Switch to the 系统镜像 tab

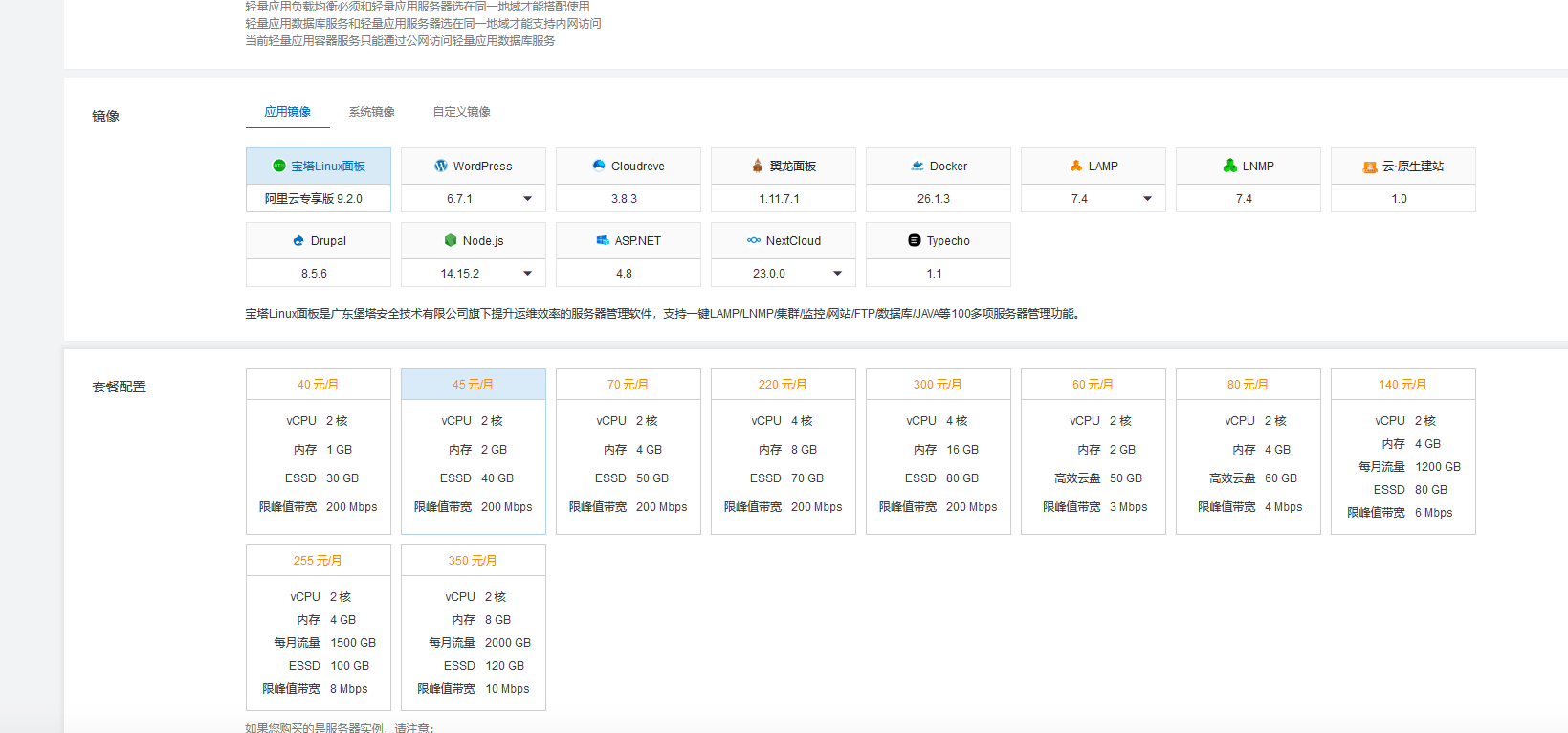(x=372, y=112)
